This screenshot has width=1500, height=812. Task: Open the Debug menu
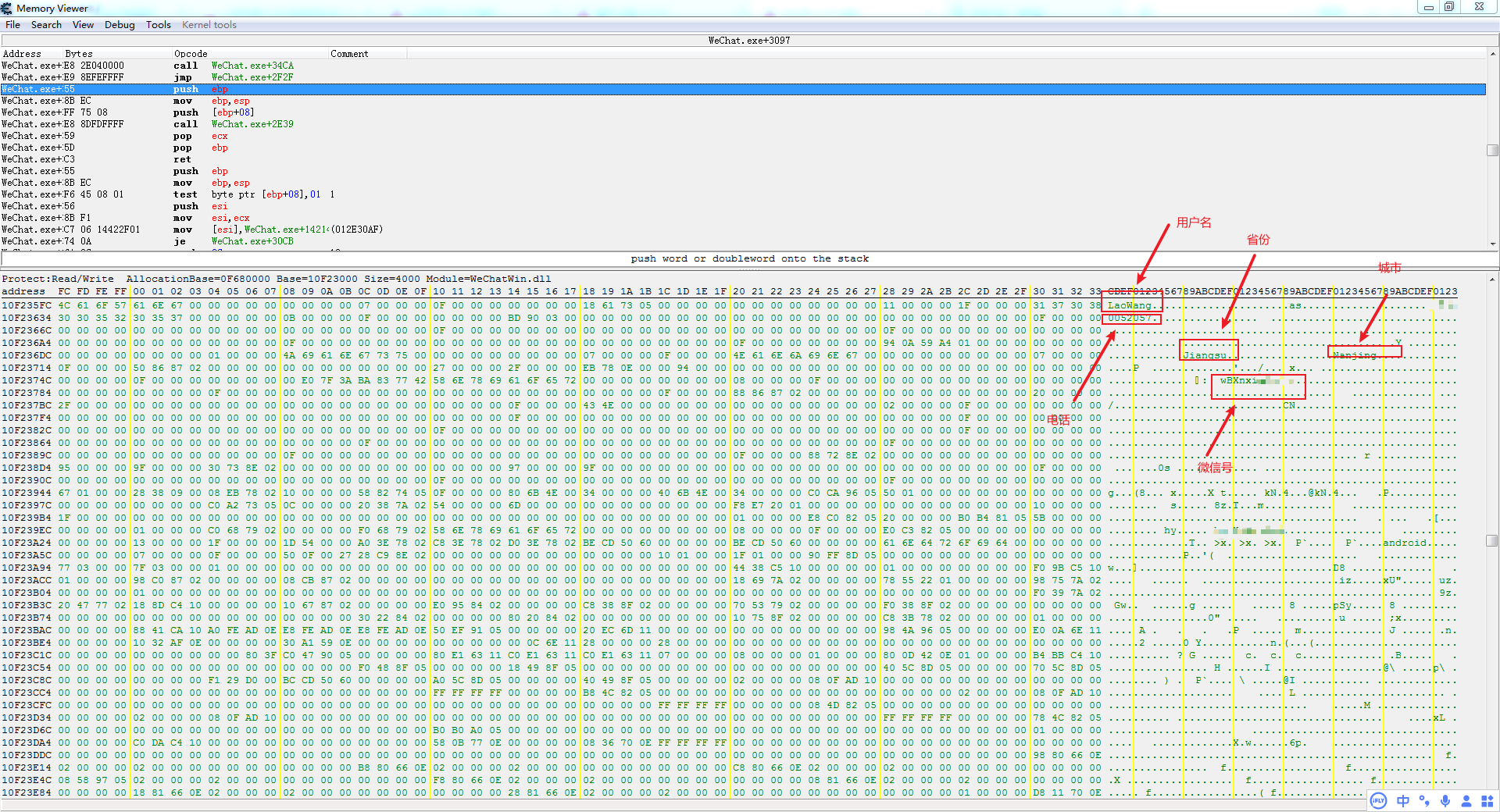(x=120, y=25)
